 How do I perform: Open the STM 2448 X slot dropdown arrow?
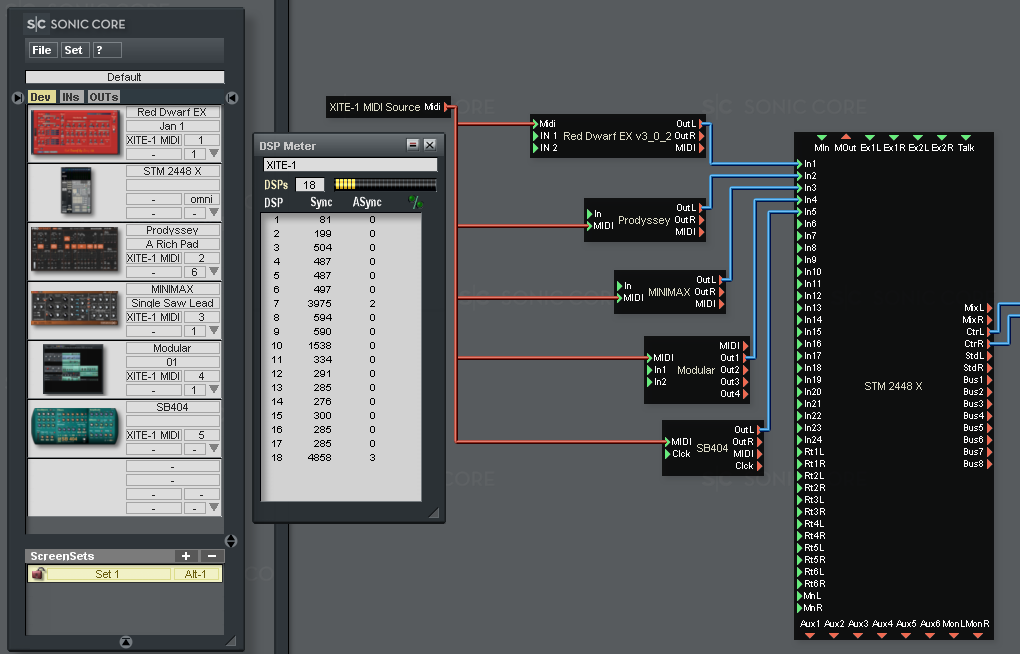click(213, 213)
